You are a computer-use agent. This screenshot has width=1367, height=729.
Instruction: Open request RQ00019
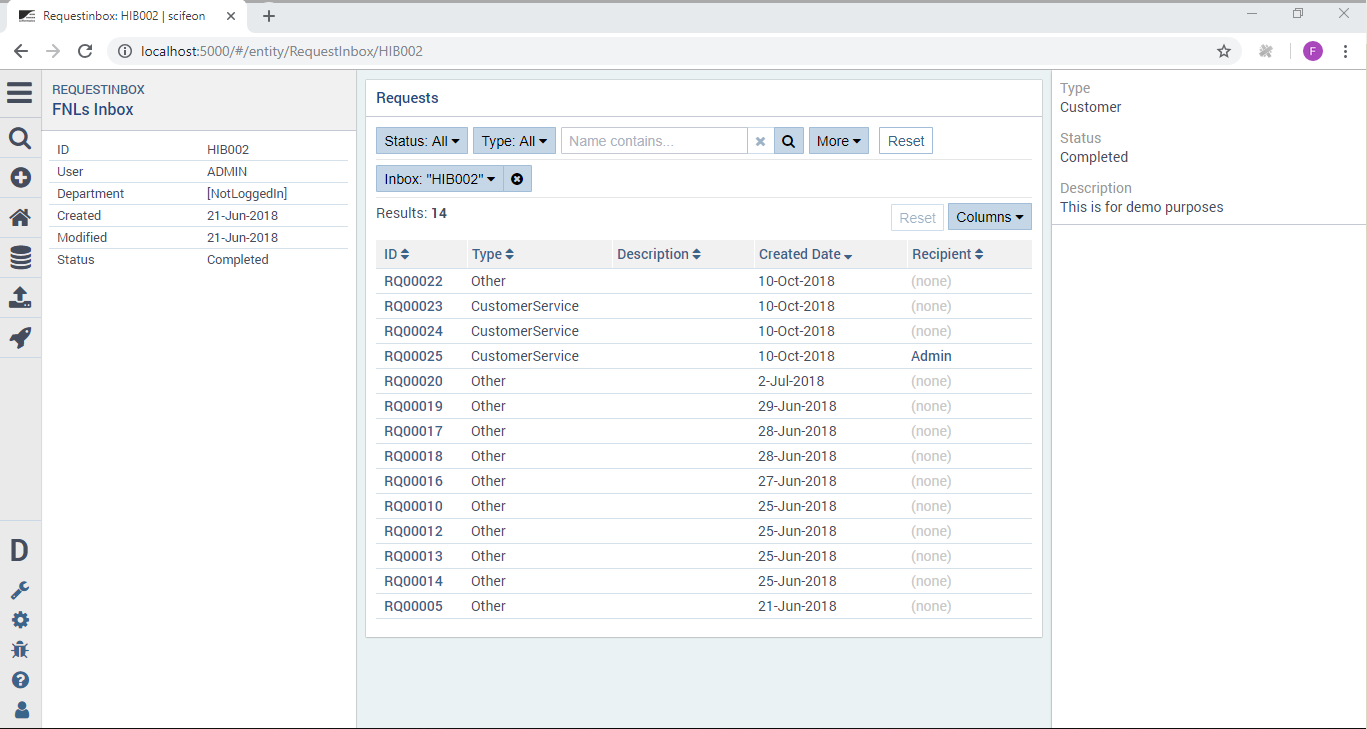point(413,406)
